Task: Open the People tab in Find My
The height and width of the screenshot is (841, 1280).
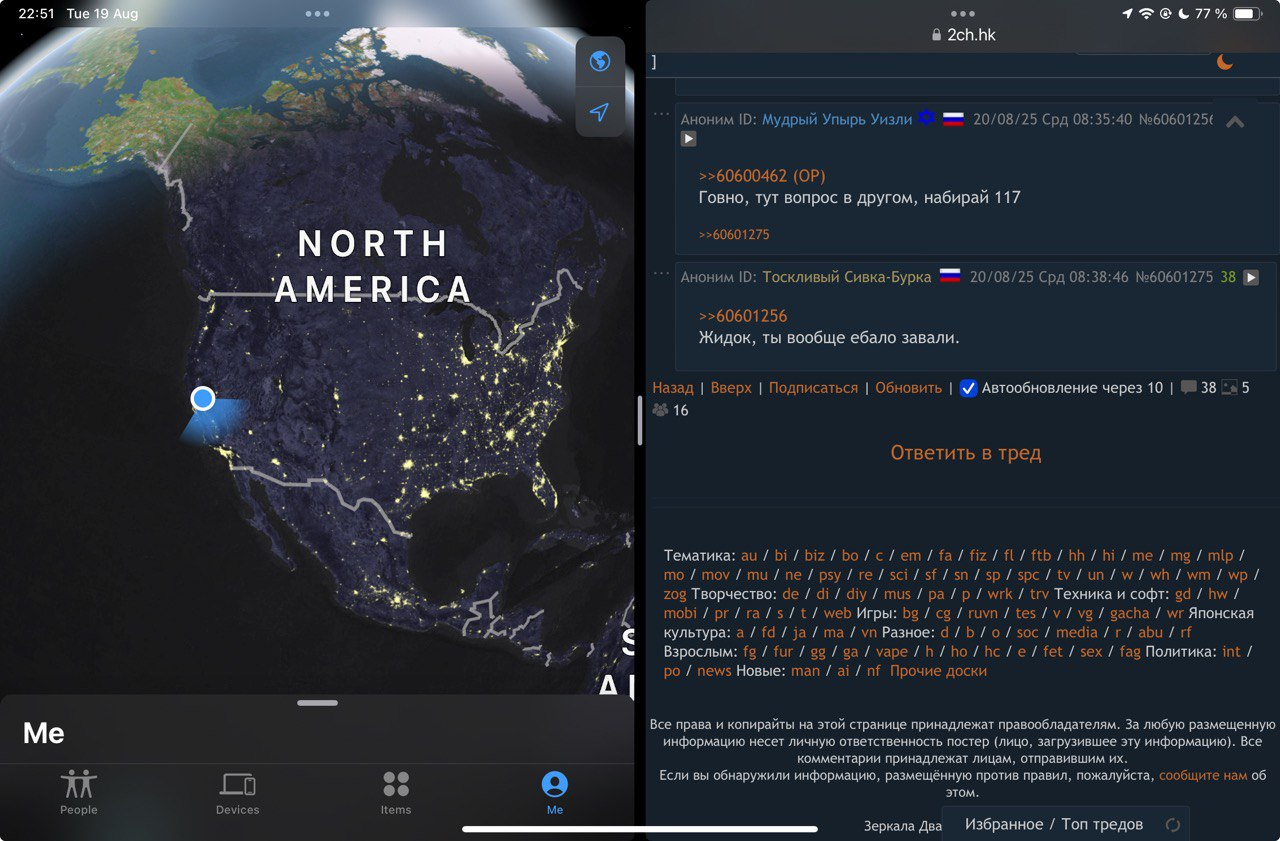Action: 78,792
